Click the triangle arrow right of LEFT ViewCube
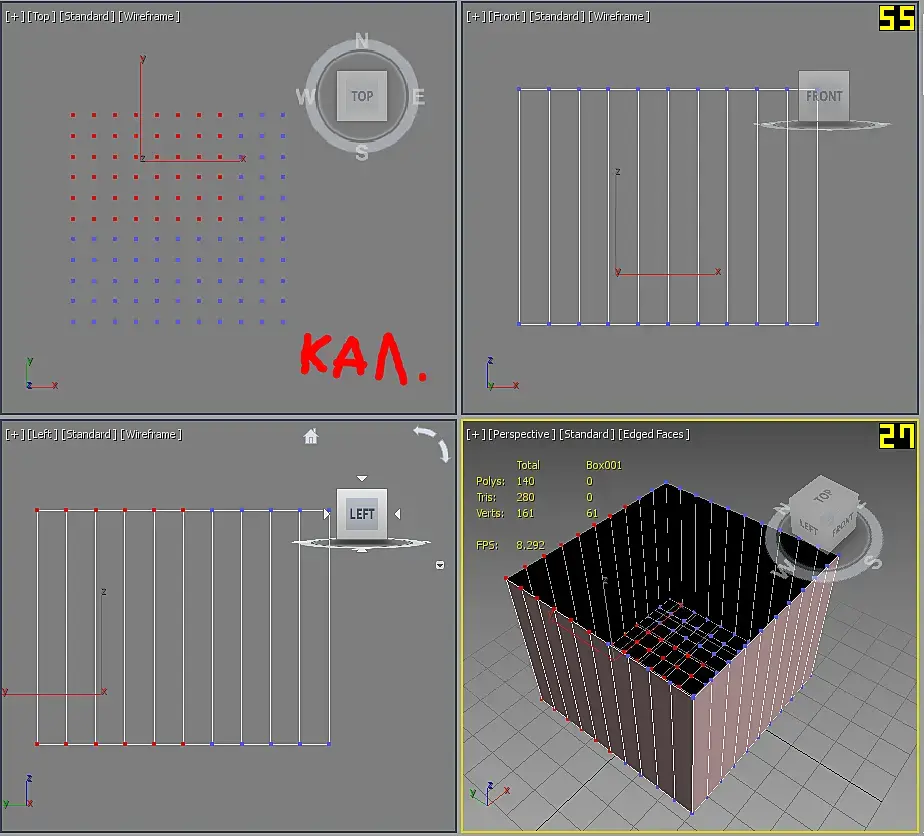Viewport: 924px width, 836px height. tap(398, 514)
